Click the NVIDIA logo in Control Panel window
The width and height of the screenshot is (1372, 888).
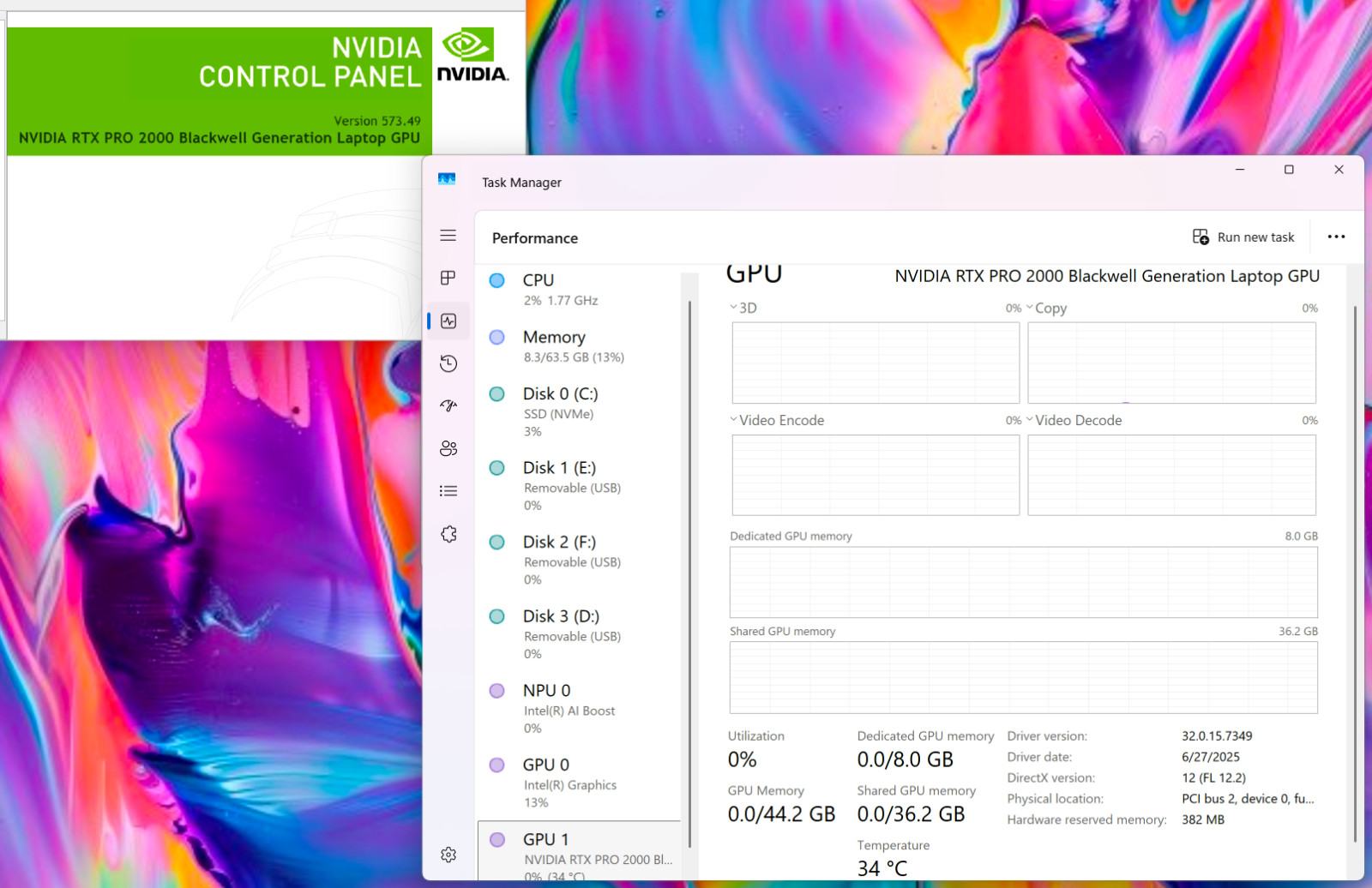click(472, 55)
